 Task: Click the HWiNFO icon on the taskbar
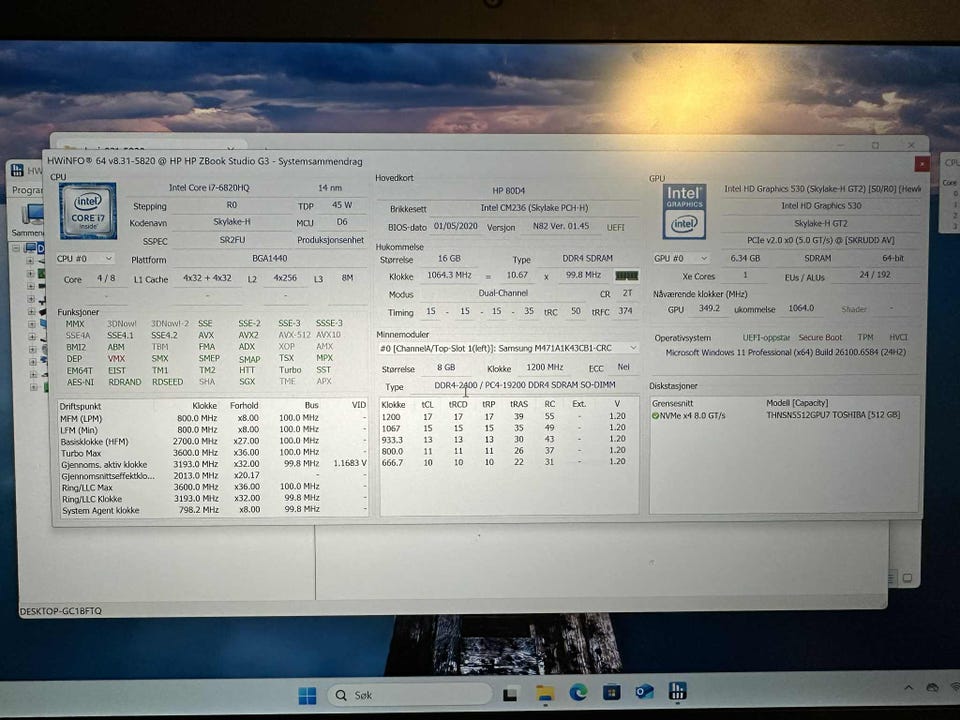click(677, 691)
